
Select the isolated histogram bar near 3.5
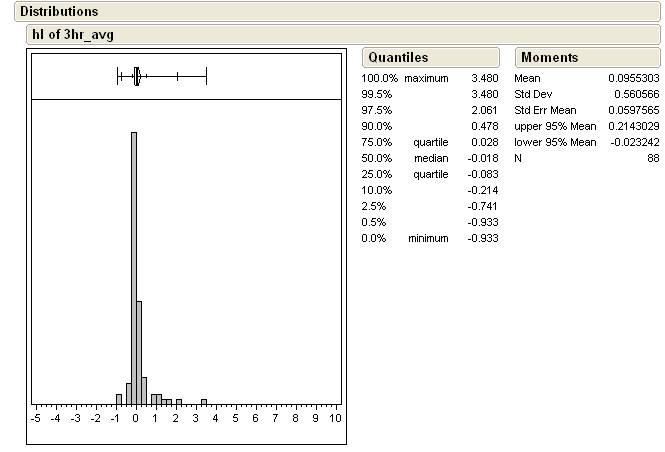coord(204,402)
